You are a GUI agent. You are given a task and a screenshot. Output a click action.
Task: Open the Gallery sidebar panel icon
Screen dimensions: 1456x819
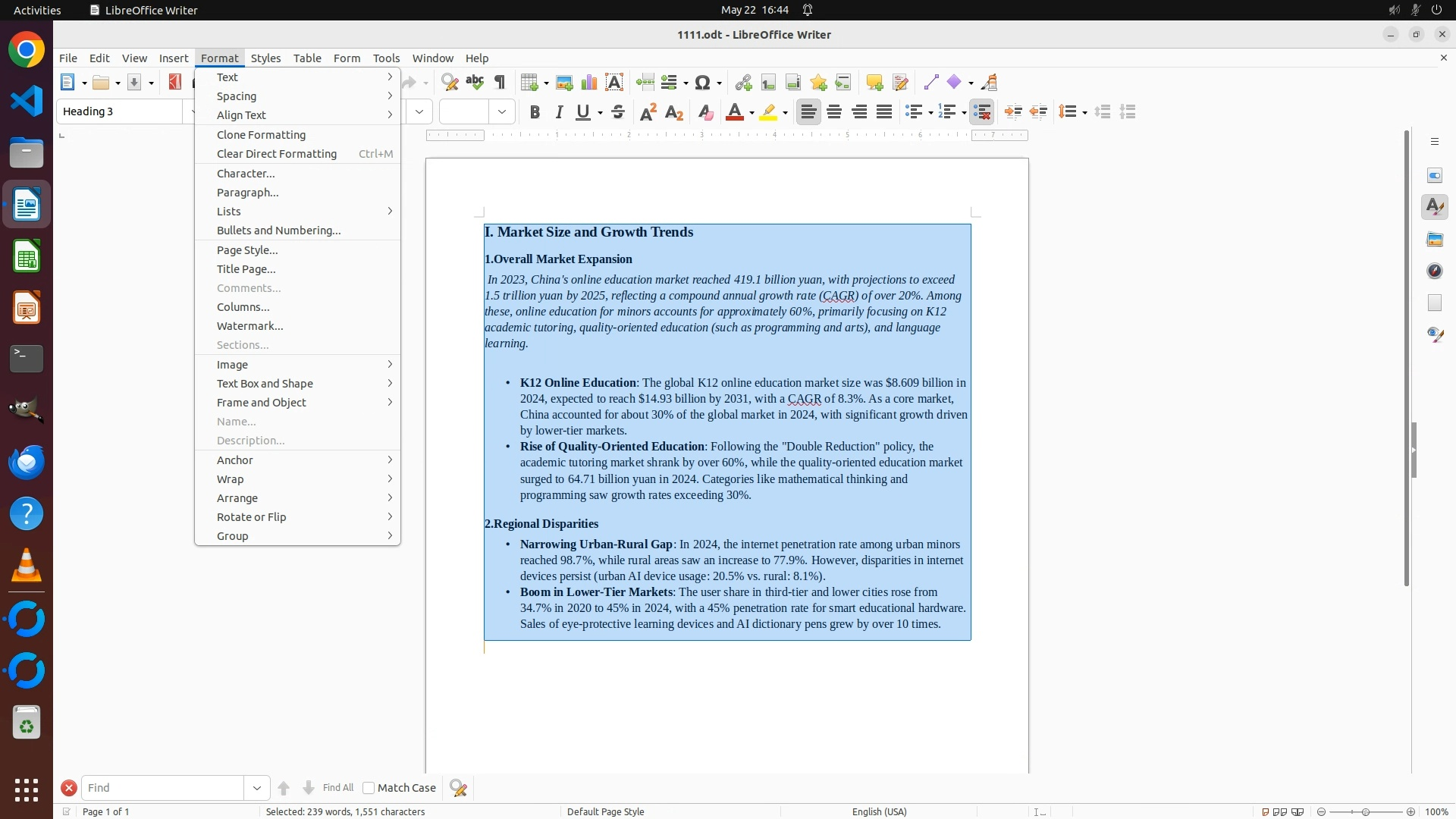point(1435,240)
